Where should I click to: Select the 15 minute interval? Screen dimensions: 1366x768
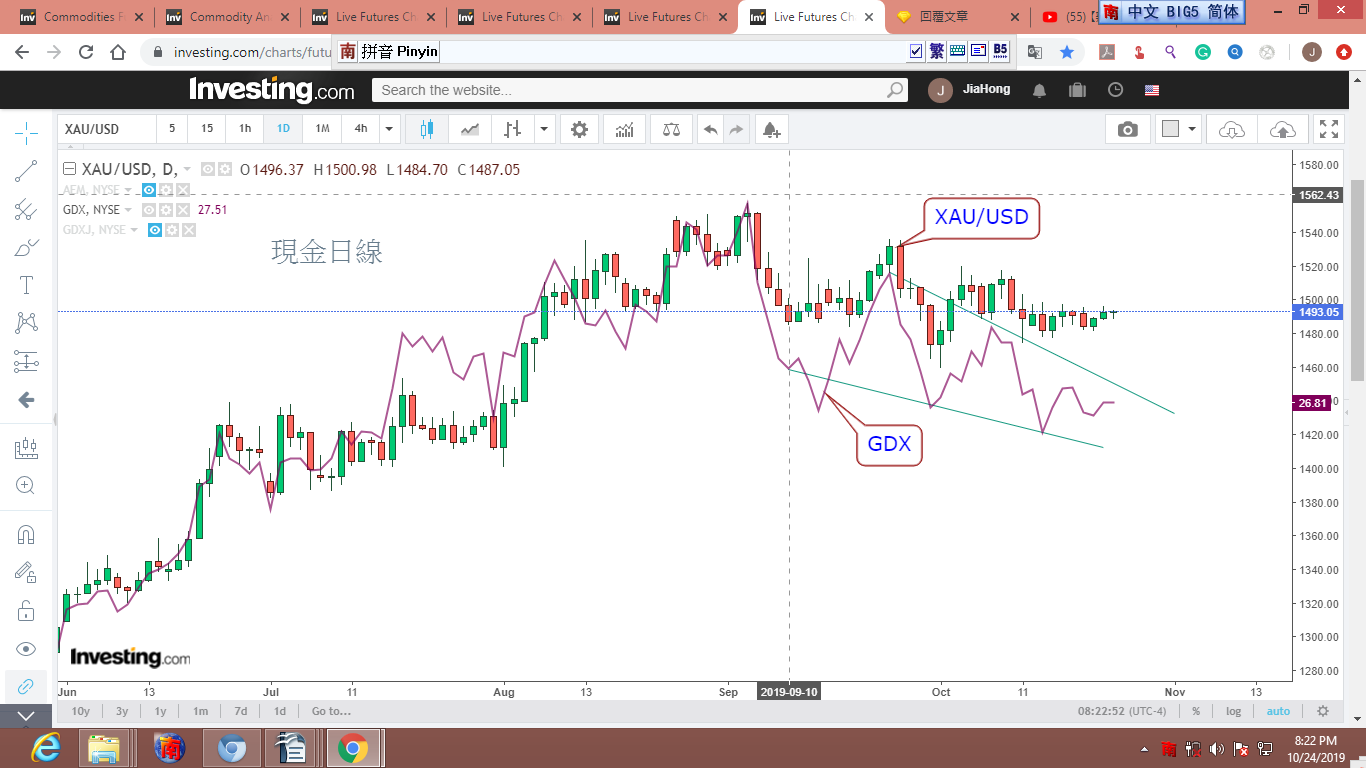pos(207,129)
